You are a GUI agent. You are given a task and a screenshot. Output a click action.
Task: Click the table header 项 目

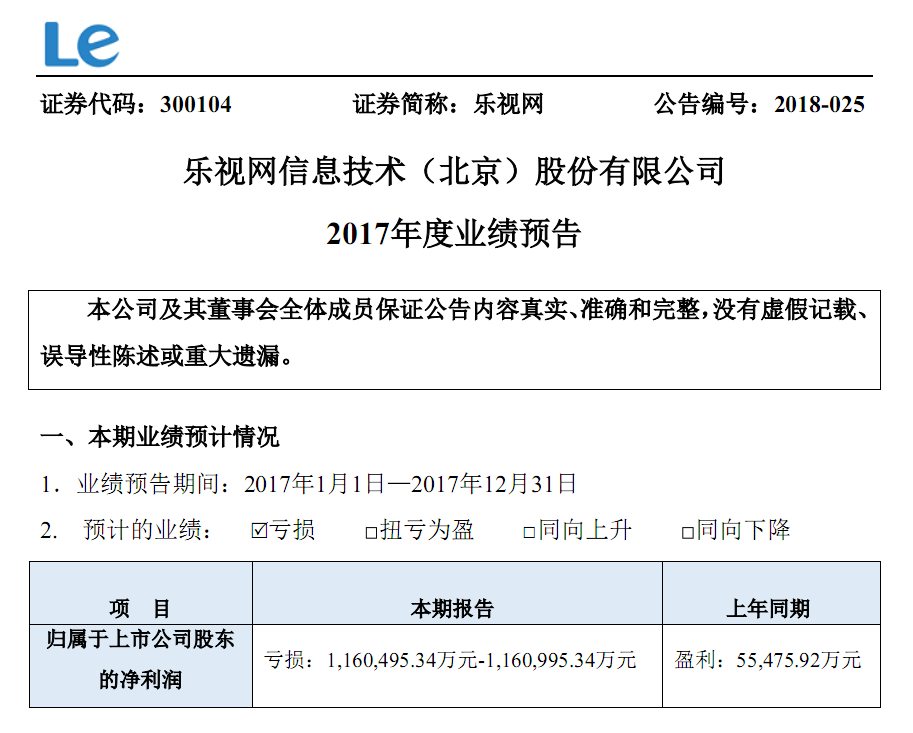(x=140, y=609)
